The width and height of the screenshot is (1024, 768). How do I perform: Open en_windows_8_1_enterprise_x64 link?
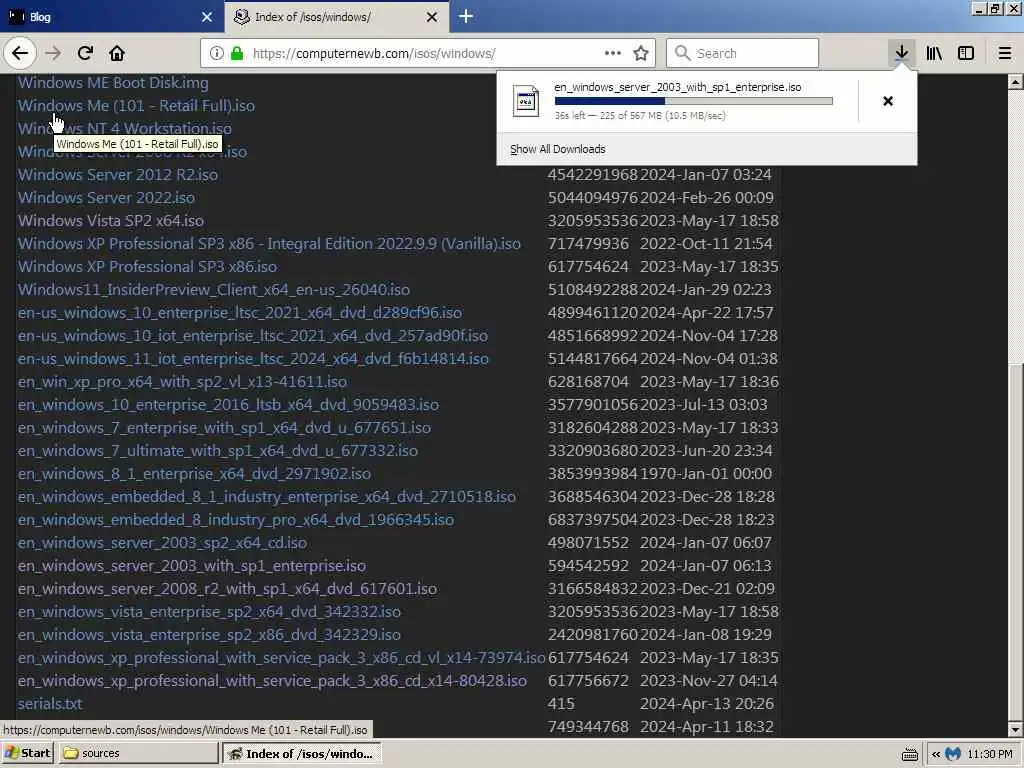[194, 473]
